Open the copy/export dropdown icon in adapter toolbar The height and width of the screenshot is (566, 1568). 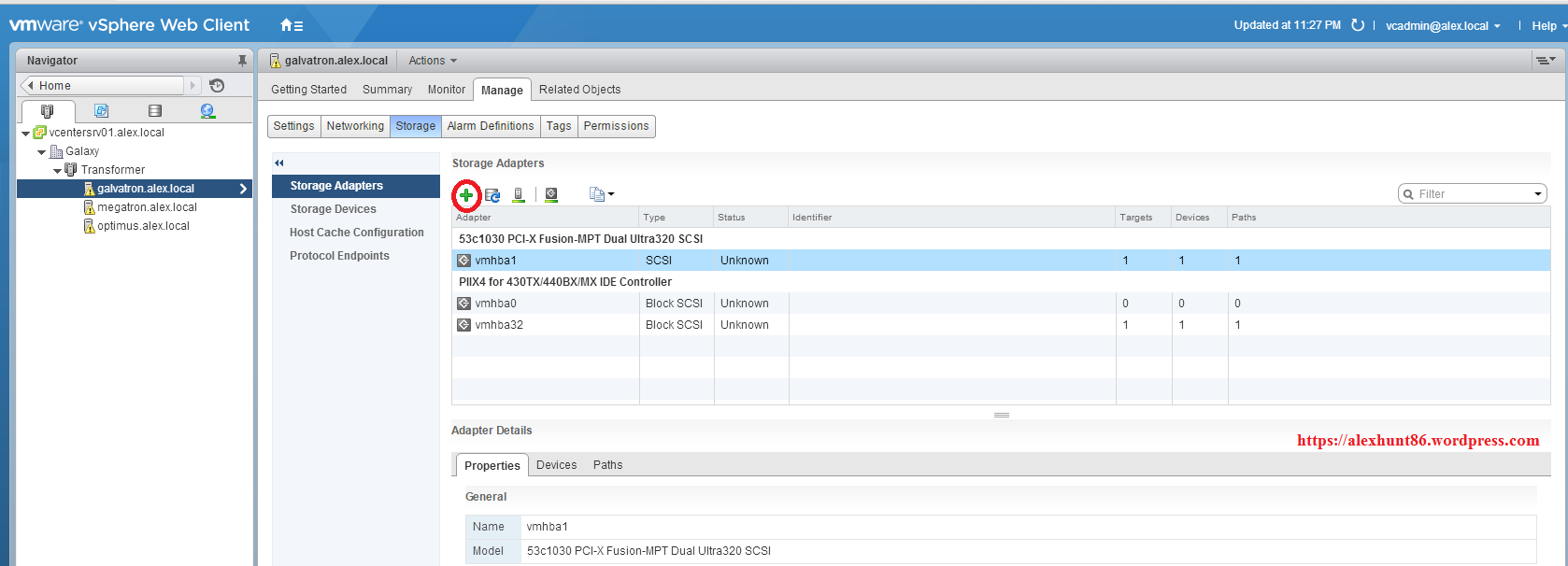click(602, 194)
